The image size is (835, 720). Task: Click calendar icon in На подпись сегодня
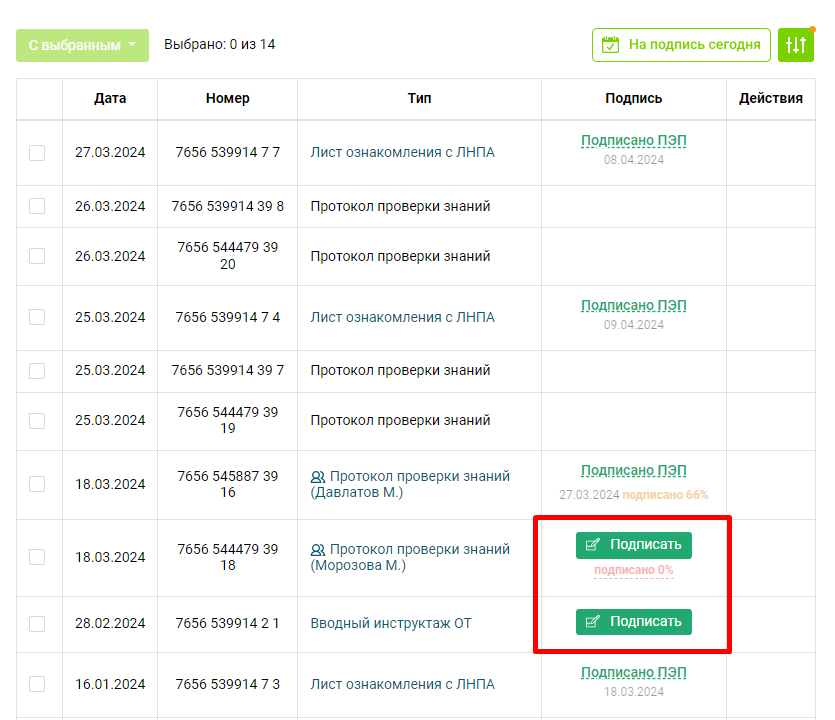(610, 45)
